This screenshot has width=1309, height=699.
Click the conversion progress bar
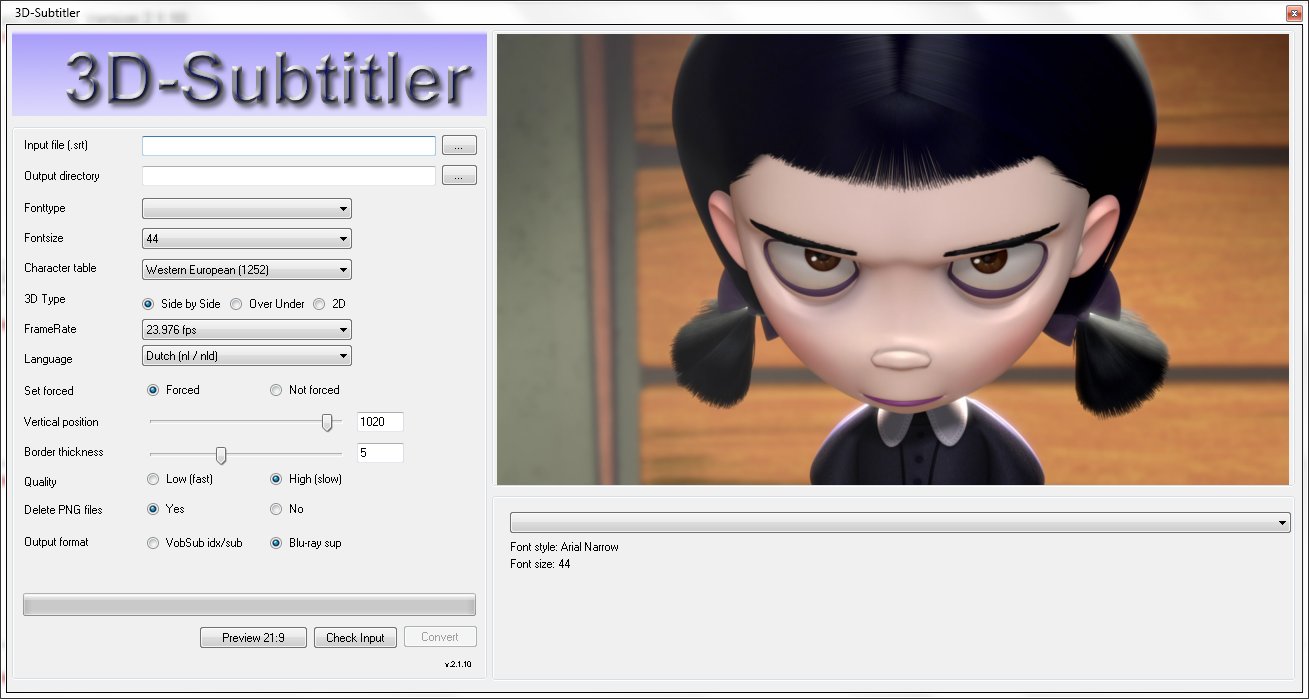pyautogui.click(x=249, y=605)
